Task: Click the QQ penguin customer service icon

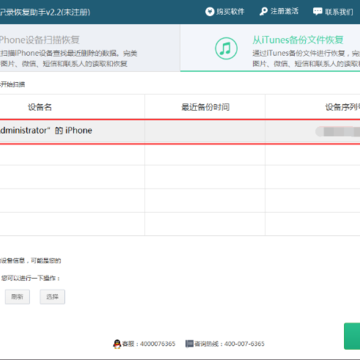Action: click(117, 344)
